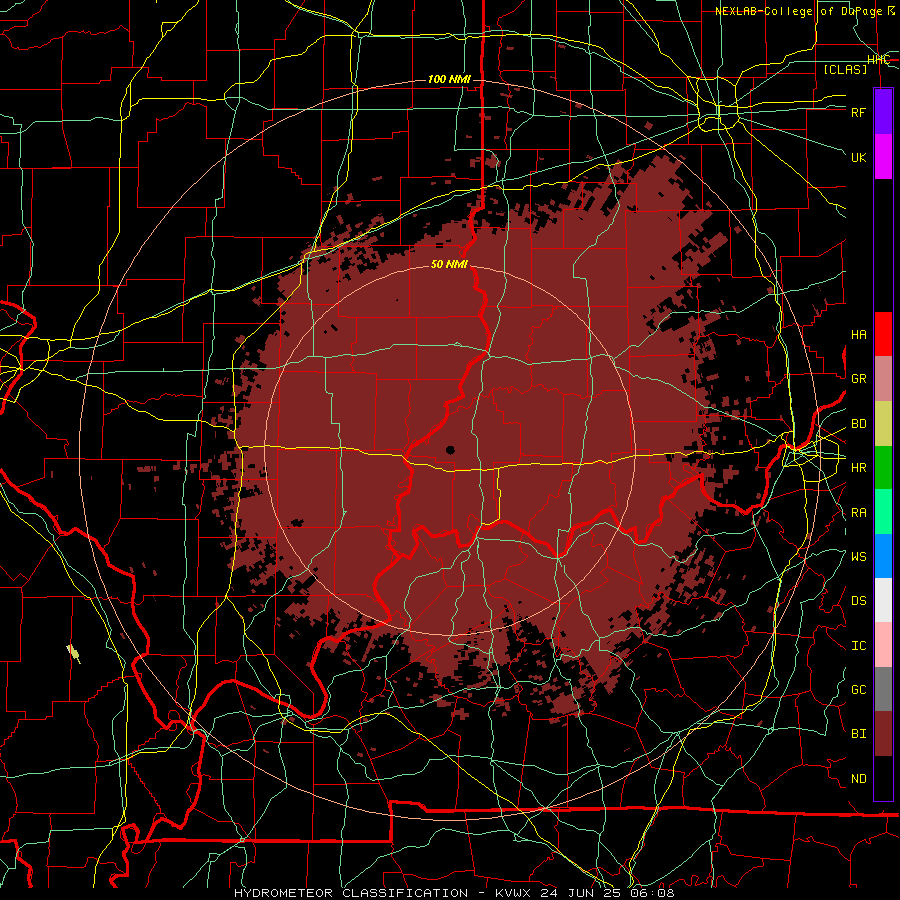The image size is (900, 900).
Task: Click the purple RF legend color swatch
Action: click(883, 112)
